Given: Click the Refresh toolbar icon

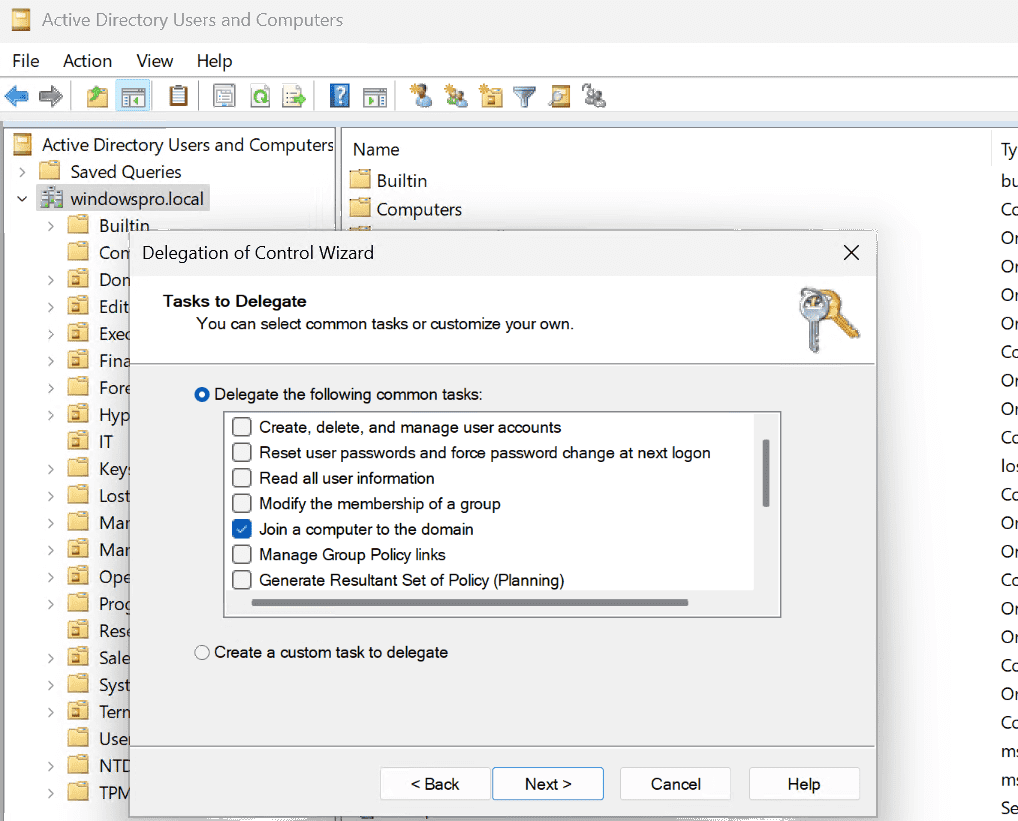Looking at the screenshot, I should (257, 95).
